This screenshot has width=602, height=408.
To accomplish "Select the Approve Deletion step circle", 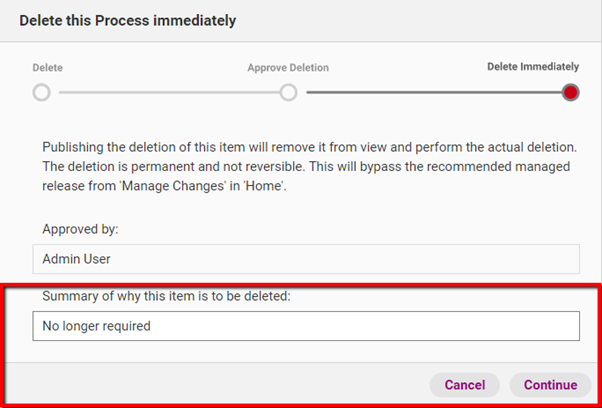I will pos(288,93).
